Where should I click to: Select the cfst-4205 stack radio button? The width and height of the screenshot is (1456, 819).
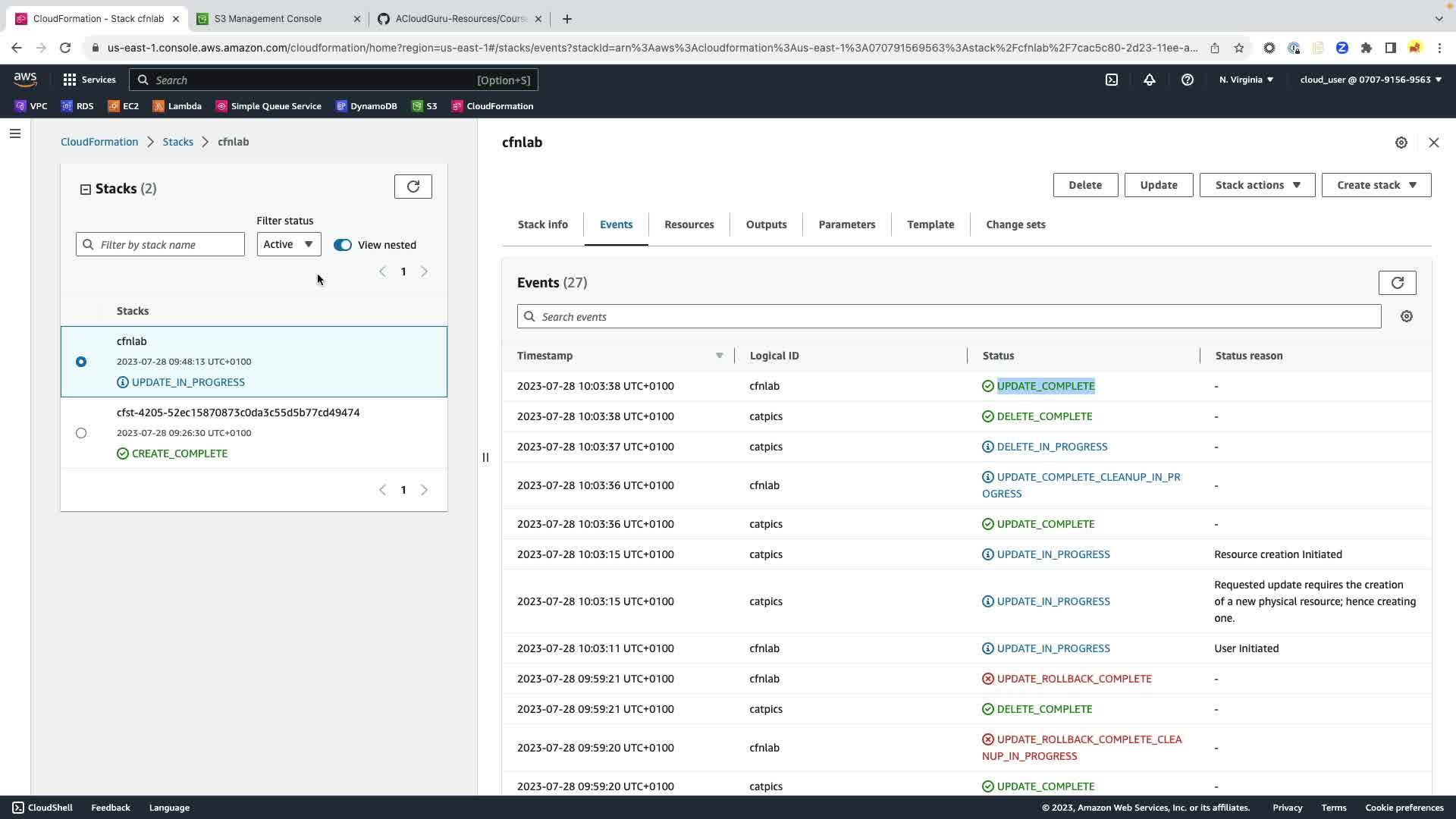(x=81, y=433)
